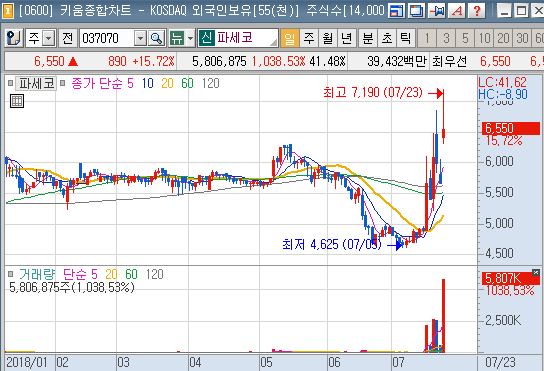
Task: Open the dropdown arrow next to 뉴
Action: click(190, 38)
